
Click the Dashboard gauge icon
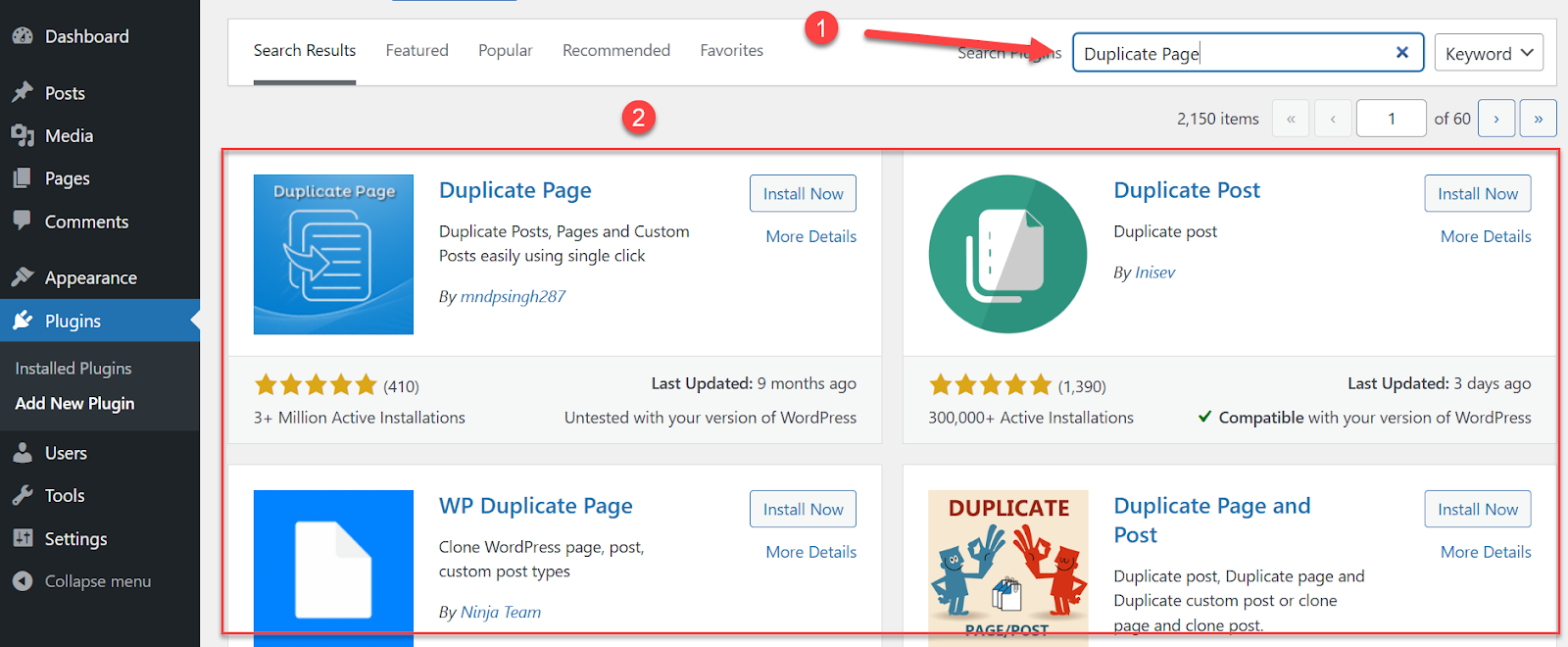pos(23,36)
